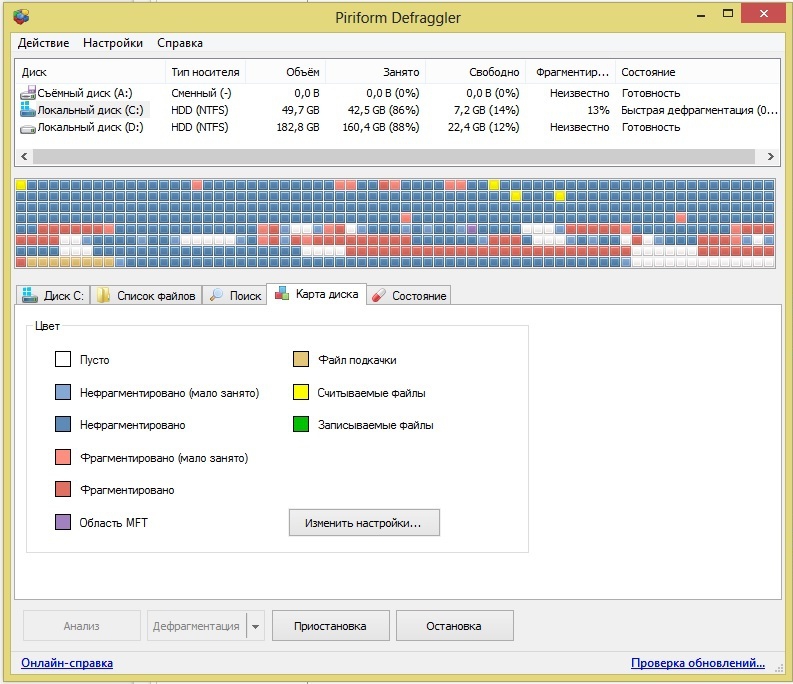Switch to Список файлов tab
793x684 pixels.
coord(146,296)
